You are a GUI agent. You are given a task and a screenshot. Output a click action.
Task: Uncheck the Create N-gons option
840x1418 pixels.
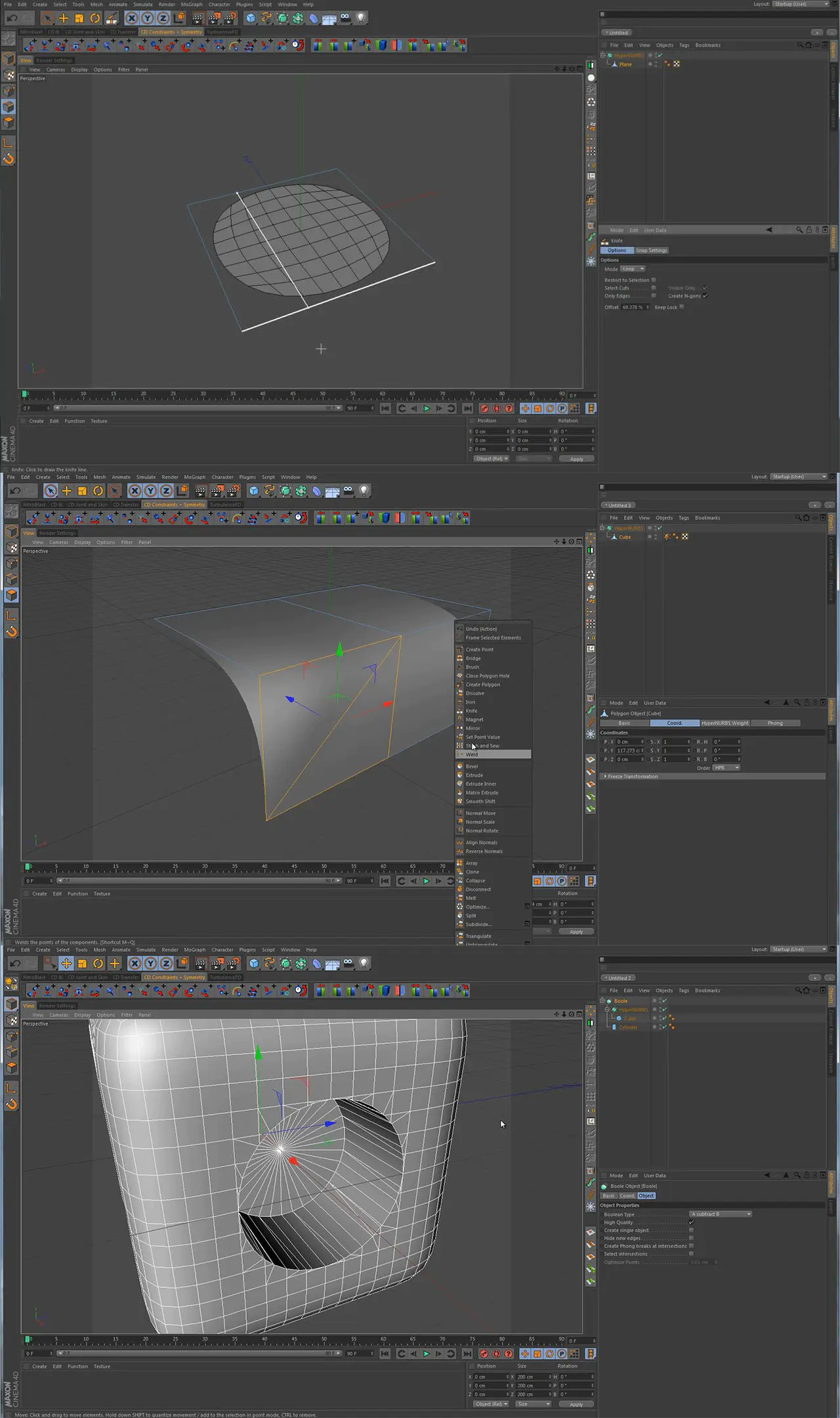click(705, 296)
